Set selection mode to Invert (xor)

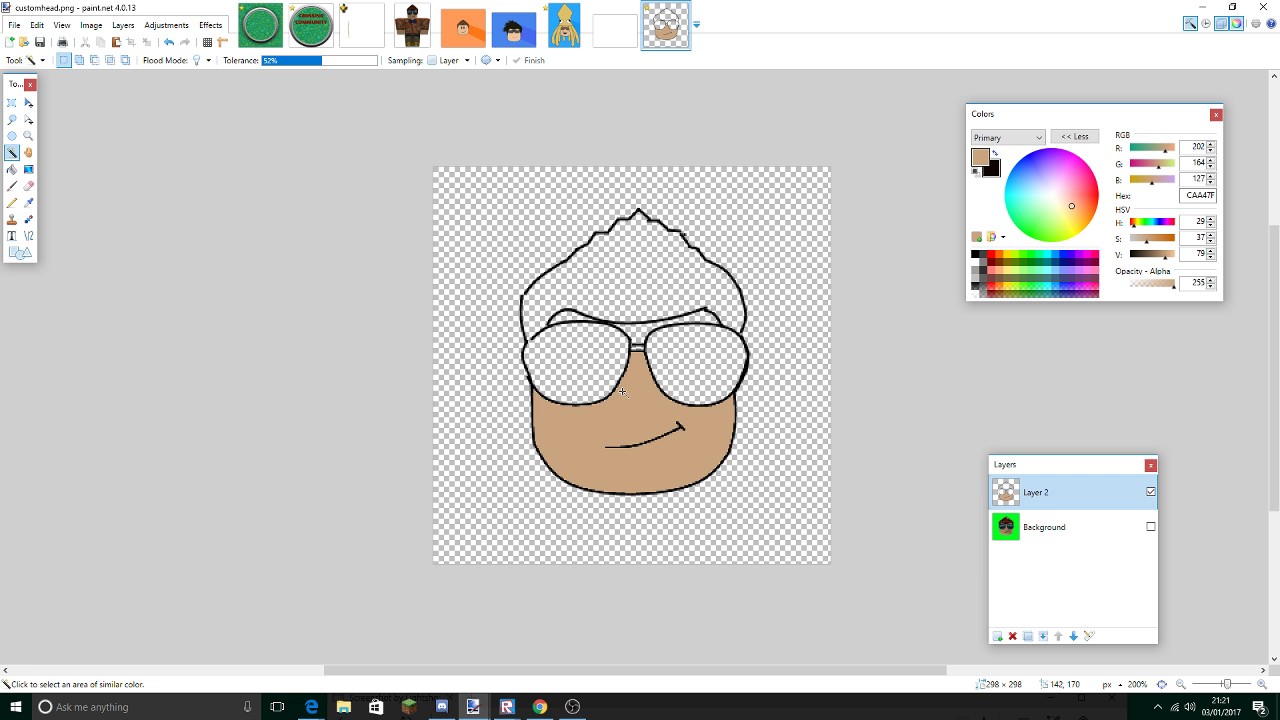[x=125, y=60]
